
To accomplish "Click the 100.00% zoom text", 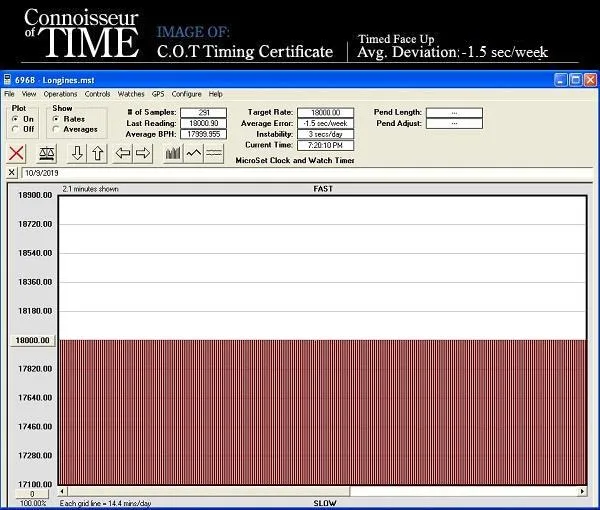I will [x=33, y=503].
